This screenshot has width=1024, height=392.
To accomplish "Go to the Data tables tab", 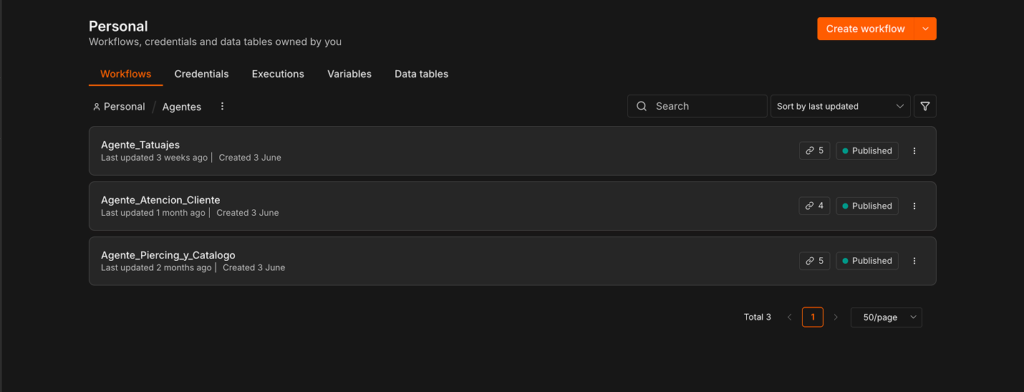I will [421, 74].
